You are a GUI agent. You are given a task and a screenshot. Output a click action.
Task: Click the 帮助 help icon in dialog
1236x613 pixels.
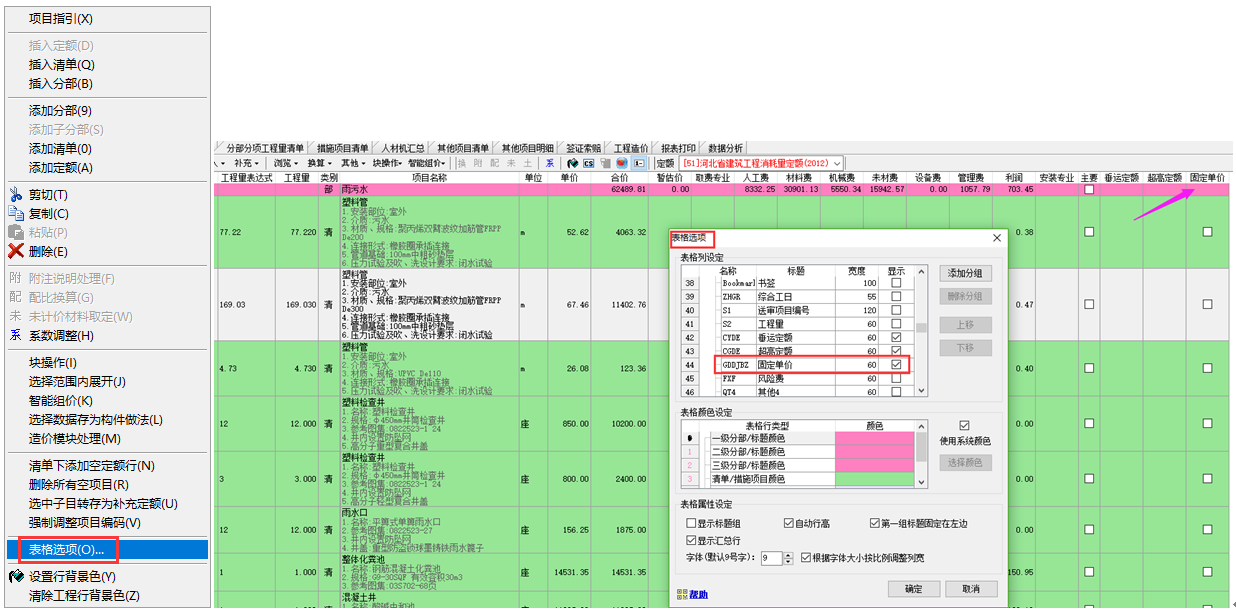pos(684,594)
